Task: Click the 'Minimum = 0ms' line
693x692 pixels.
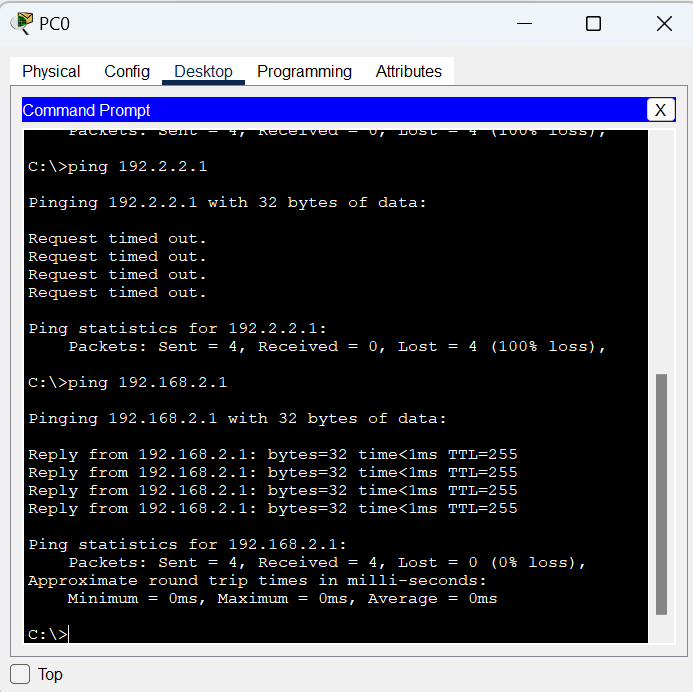Action: tap(282, 598)
